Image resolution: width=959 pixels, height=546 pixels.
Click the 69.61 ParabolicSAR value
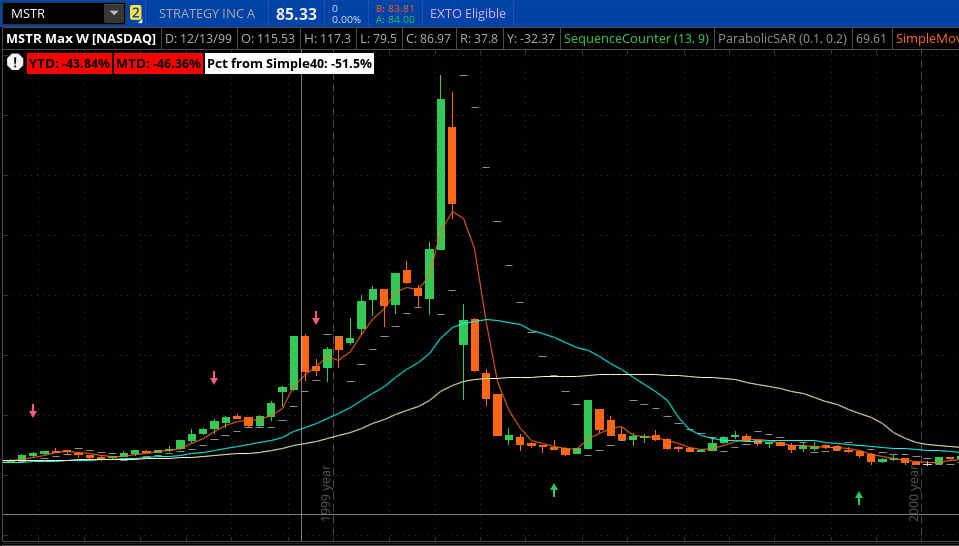click(x=871, y=39)
